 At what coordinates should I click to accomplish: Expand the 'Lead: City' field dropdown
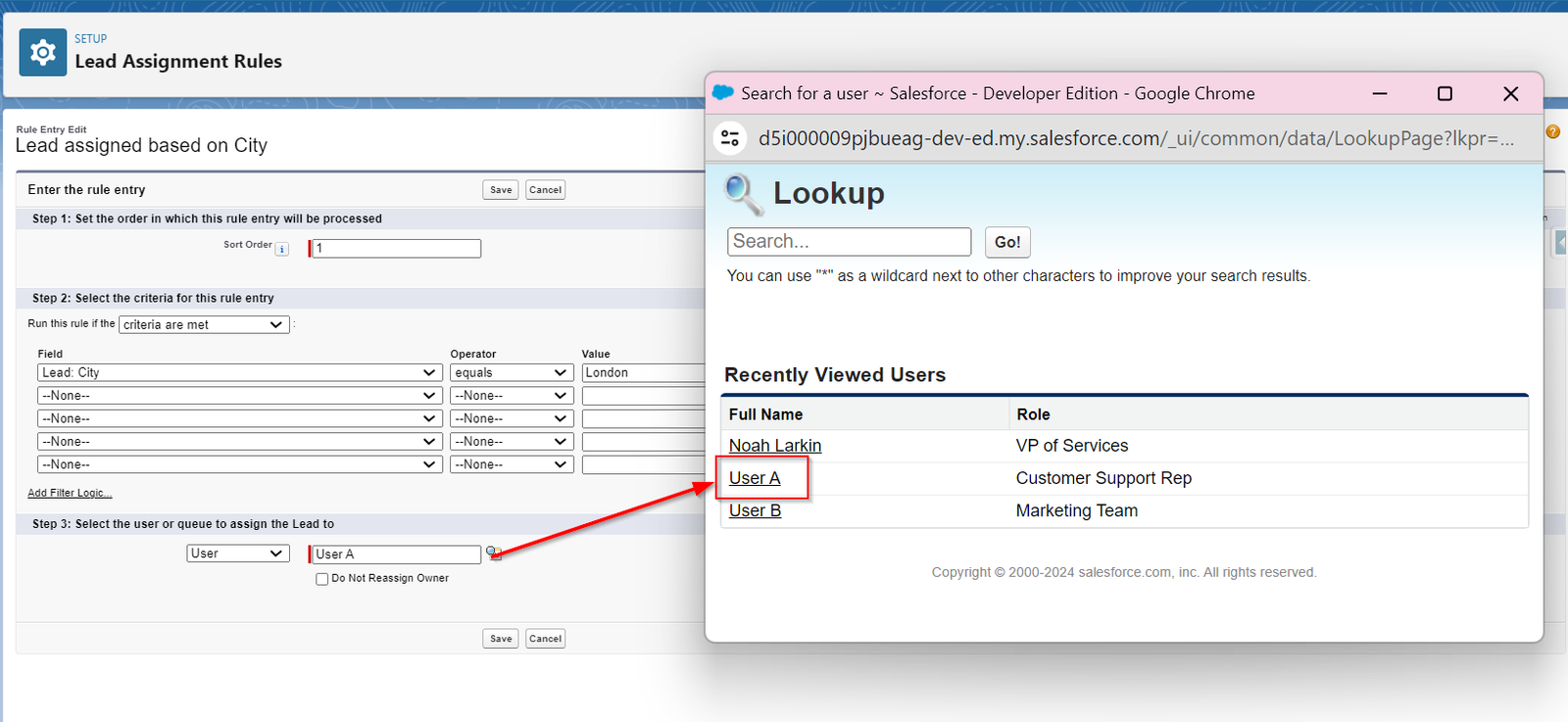[x=238, y=373]
